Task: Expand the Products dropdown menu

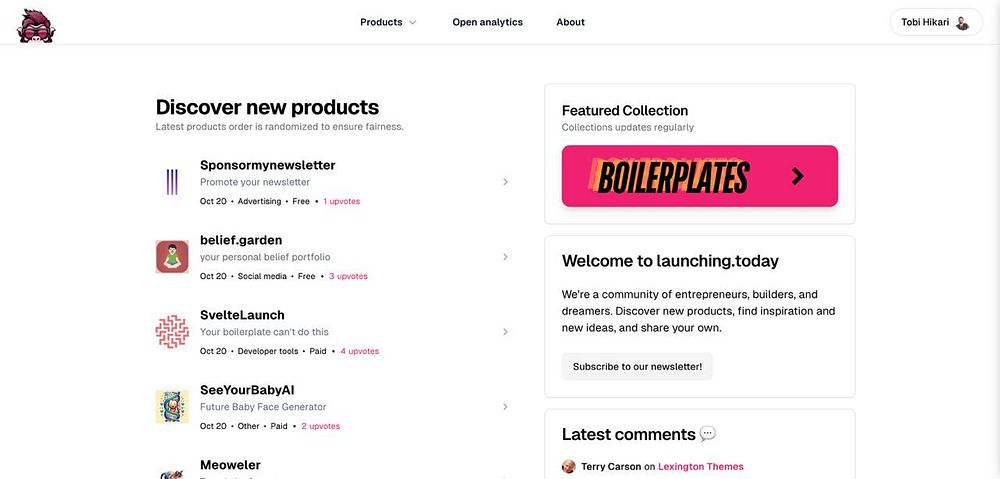Action: click(388, 22)
